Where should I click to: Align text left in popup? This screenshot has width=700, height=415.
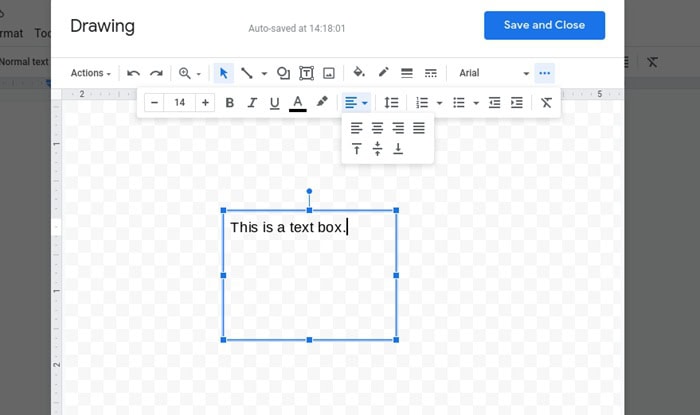356,129
